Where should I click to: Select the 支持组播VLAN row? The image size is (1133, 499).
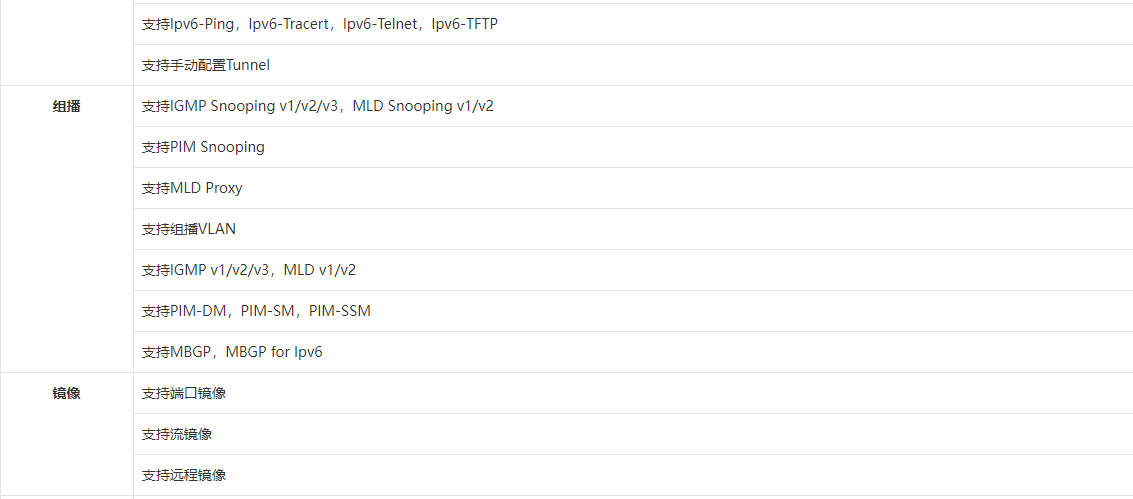coord(189,229)
